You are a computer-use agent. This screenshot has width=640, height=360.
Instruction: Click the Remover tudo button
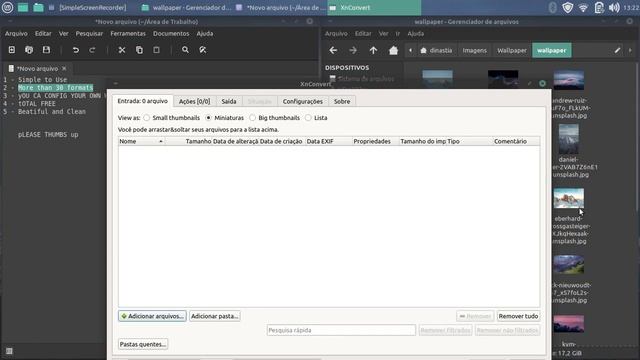pyautogui.click(x=518, y=316)
